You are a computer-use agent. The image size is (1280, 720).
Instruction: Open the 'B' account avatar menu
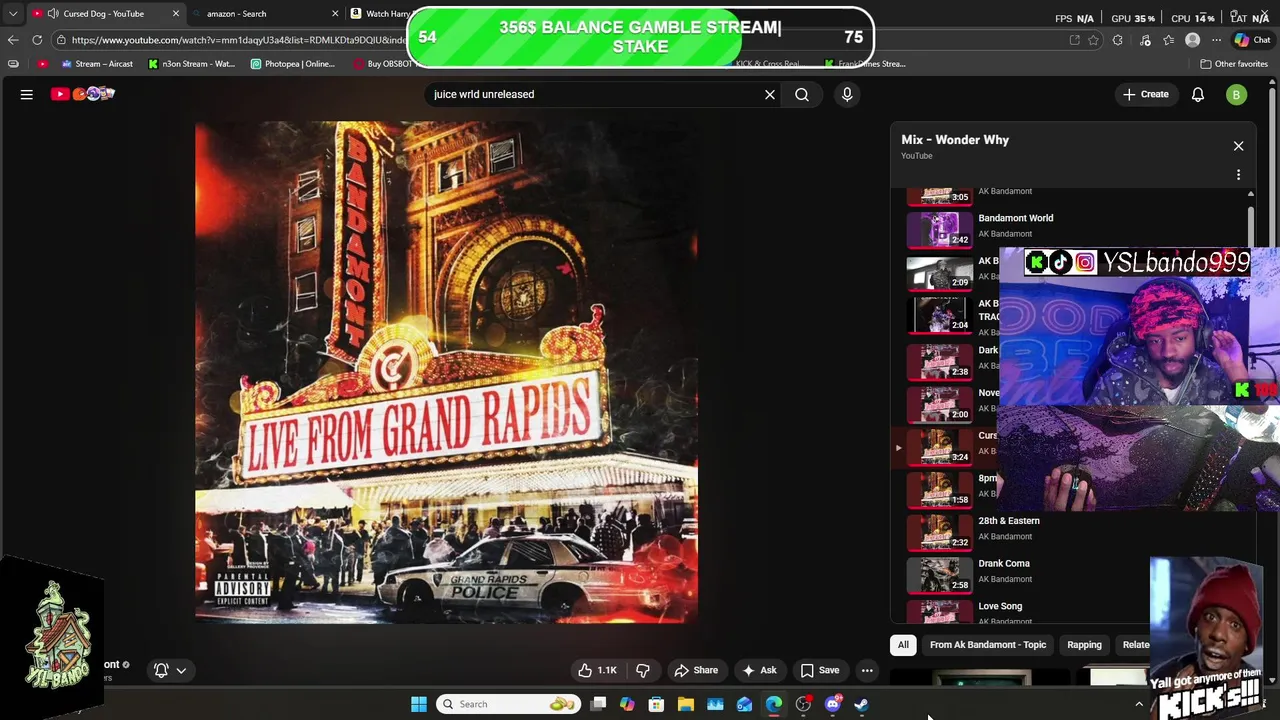1236,94
